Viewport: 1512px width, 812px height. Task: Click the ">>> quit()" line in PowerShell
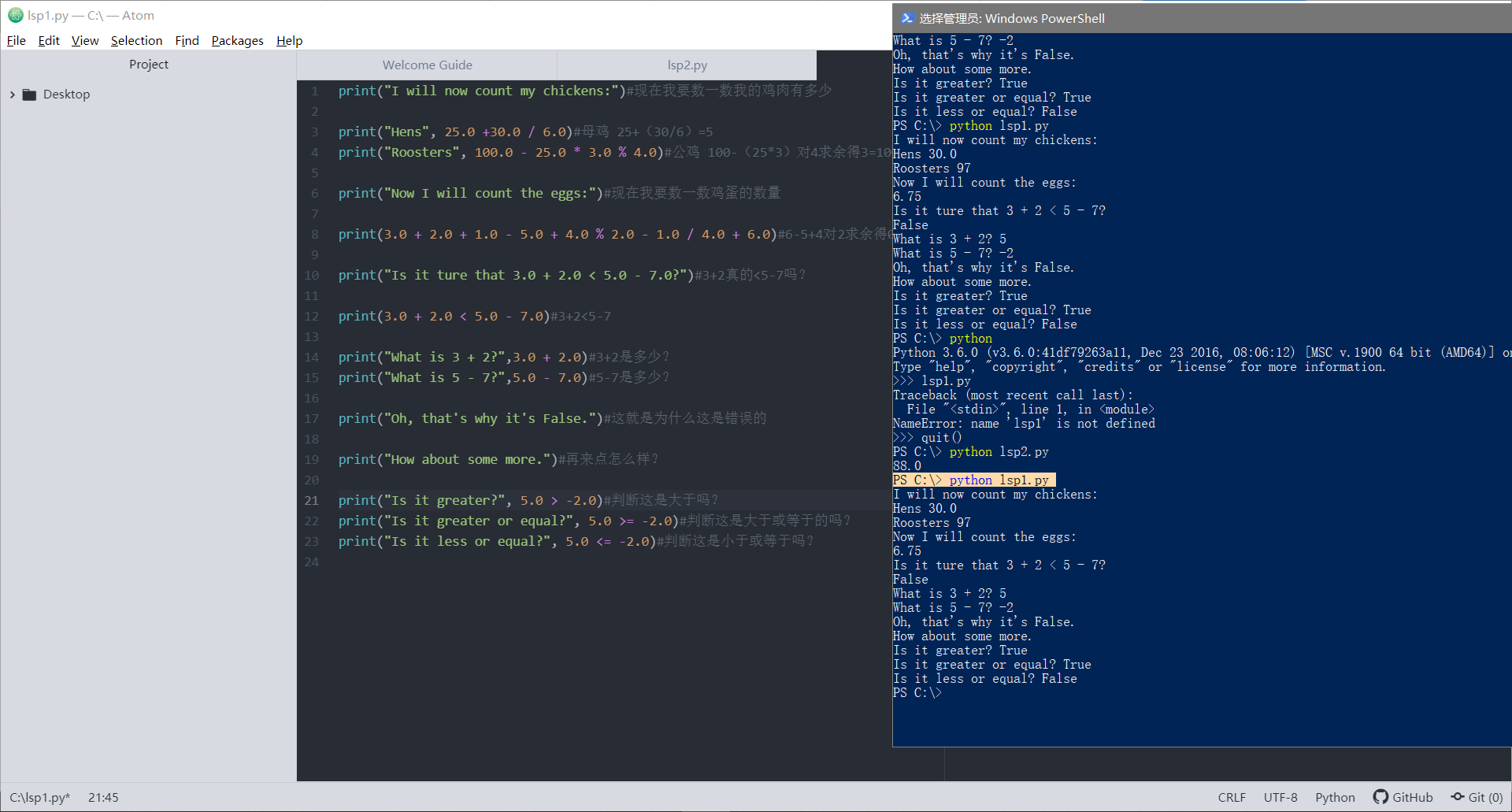pyautogui.click(x=927, y=437)
